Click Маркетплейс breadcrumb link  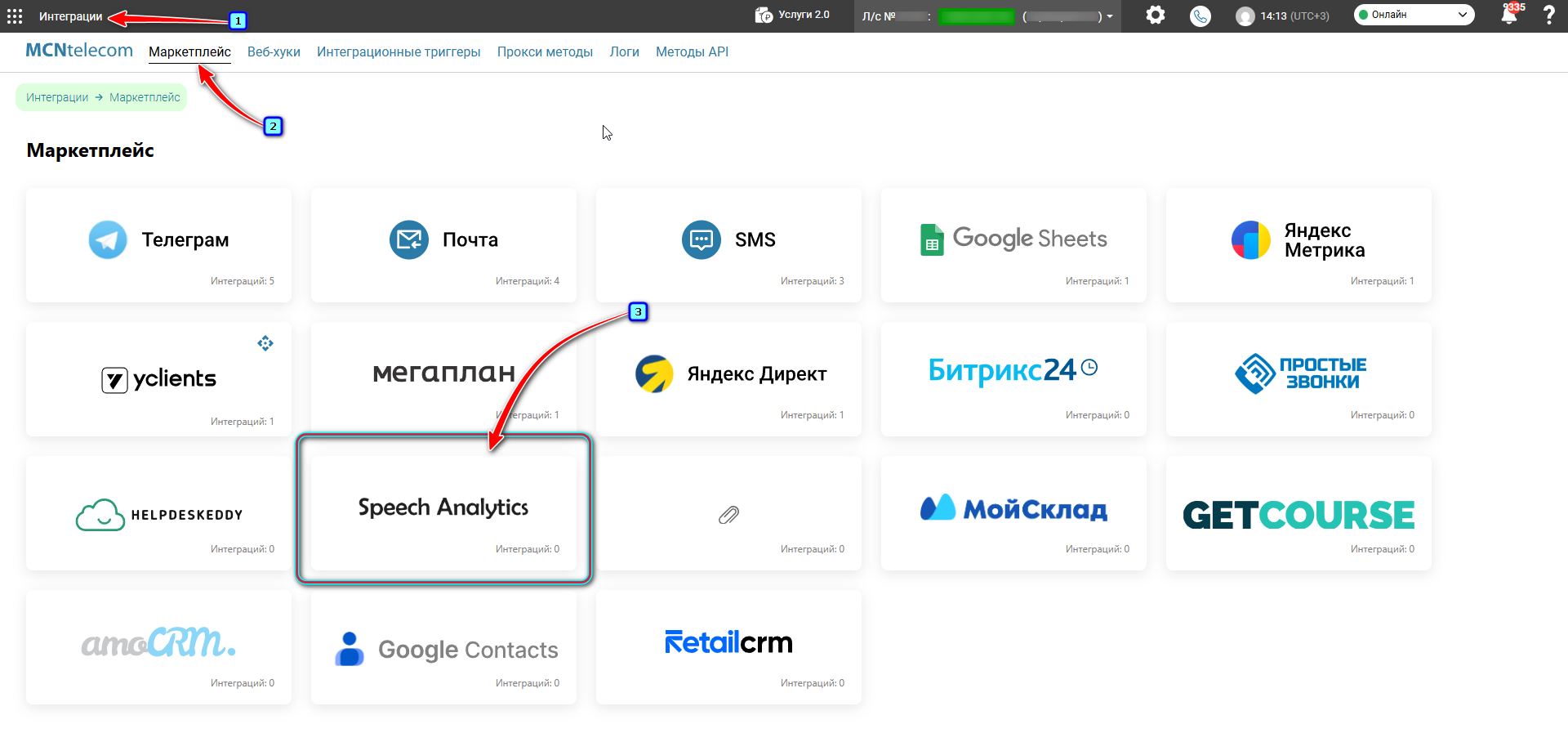click(145, 97)
